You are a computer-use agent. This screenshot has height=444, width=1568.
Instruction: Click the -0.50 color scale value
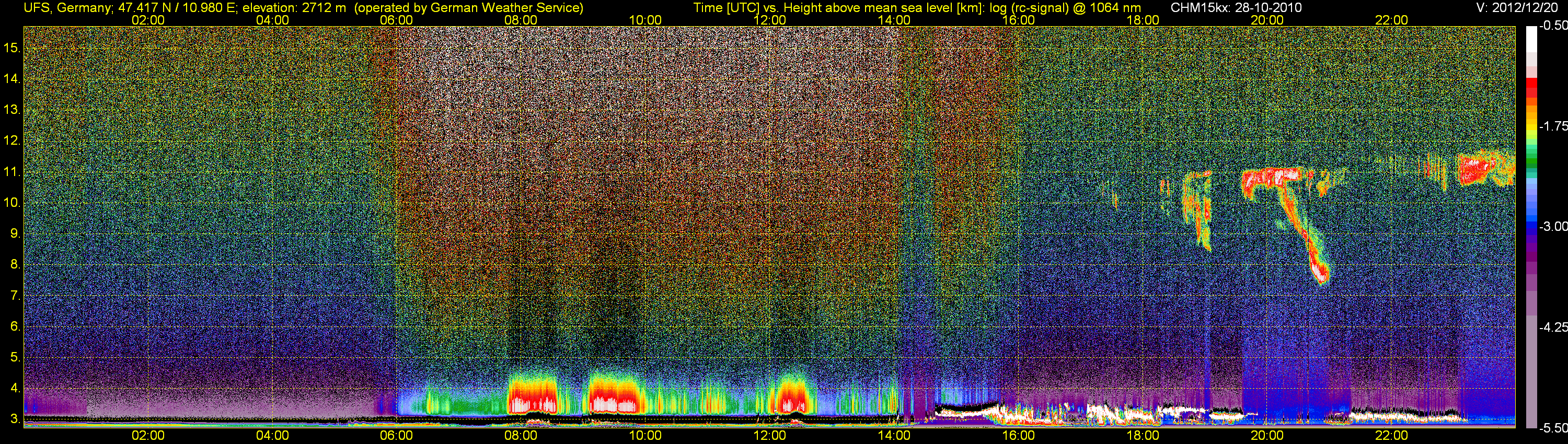[1553, 26]
